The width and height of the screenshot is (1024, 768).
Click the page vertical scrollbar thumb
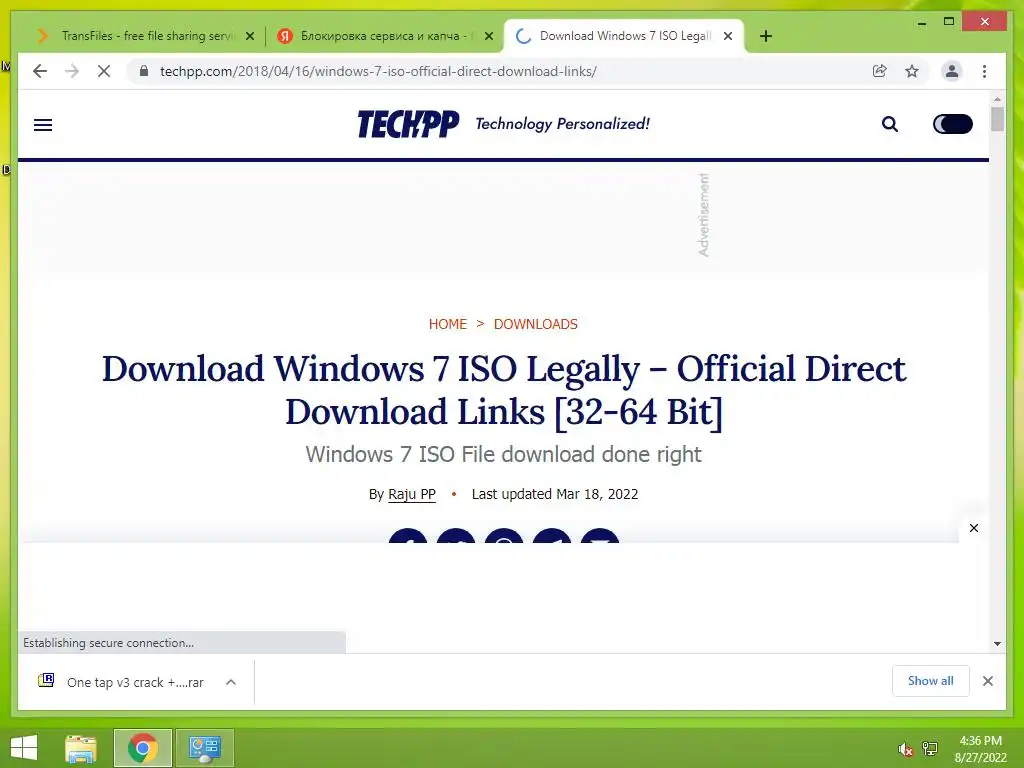(x=997, y=120)
